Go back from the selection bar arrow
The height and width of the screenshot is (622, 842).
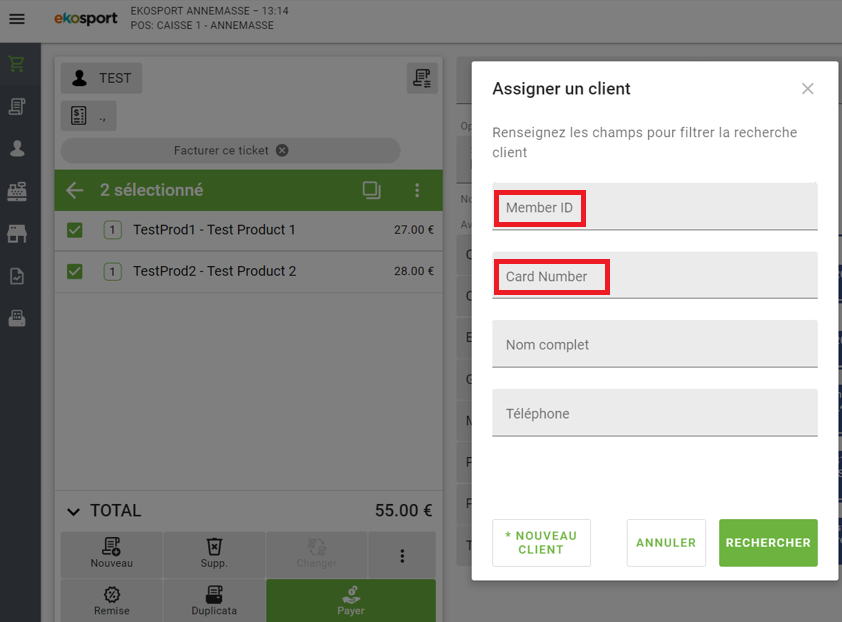pos(75,190)
